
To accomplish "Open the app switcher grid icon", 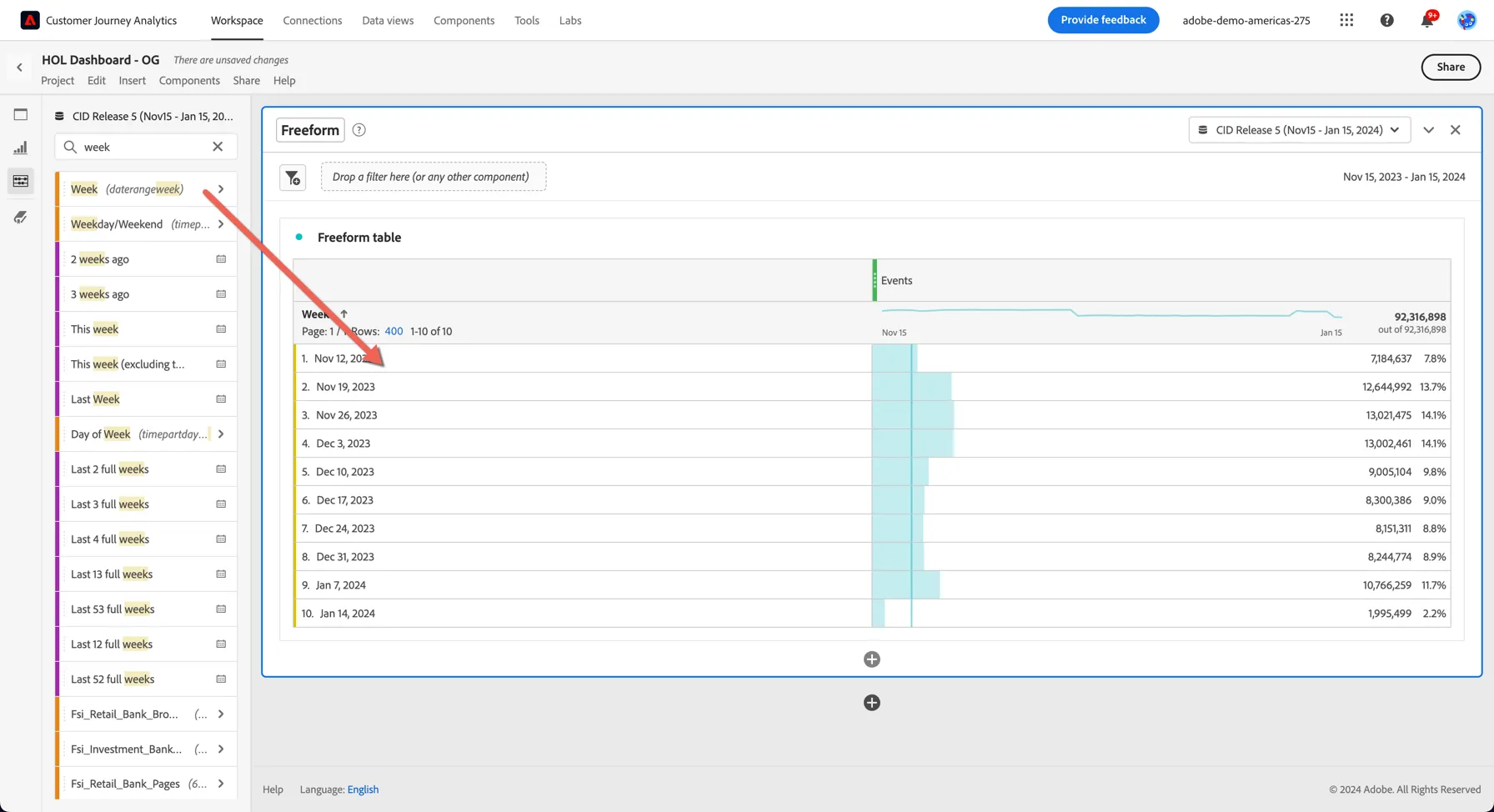I will pos(1346,20).
